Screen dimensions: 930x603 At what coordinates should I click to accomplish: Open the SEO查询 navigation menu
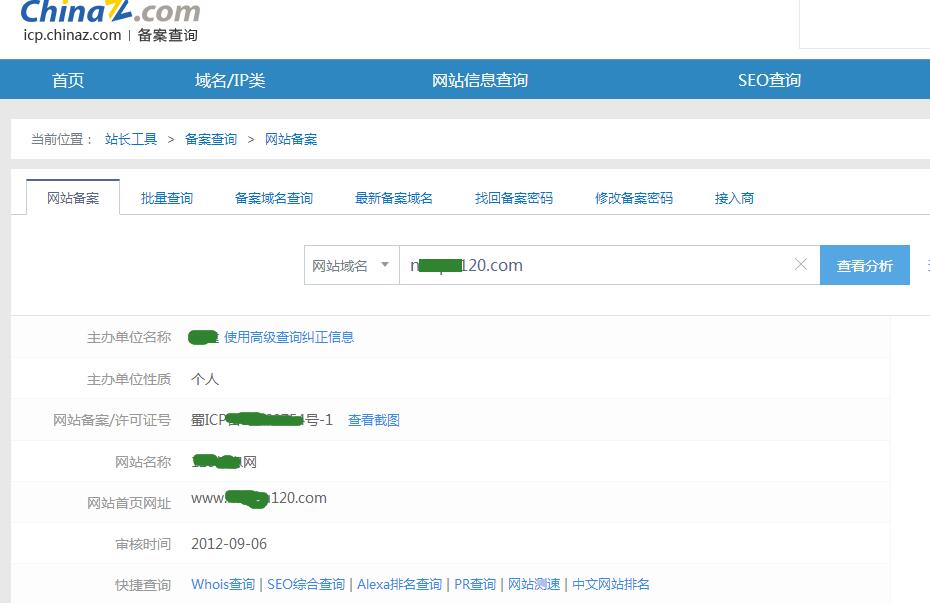pos(769,80)
